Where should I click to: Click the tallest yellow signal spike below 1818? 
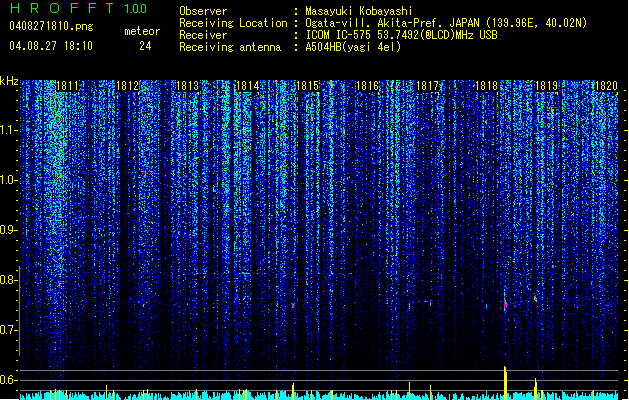click(505, 383)
